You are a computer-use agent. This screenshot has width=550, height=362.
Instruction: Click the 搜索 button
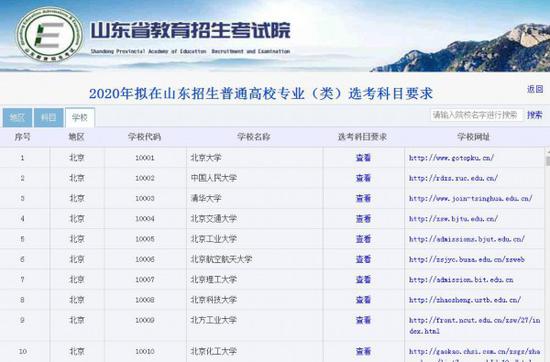coord(535,115)
